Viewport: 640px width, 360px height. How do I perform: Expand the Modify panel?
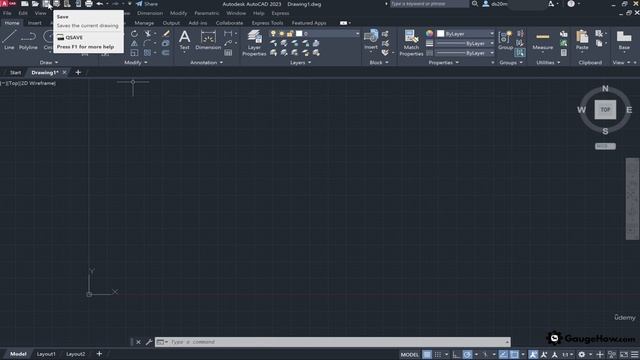tap(136, 62)
